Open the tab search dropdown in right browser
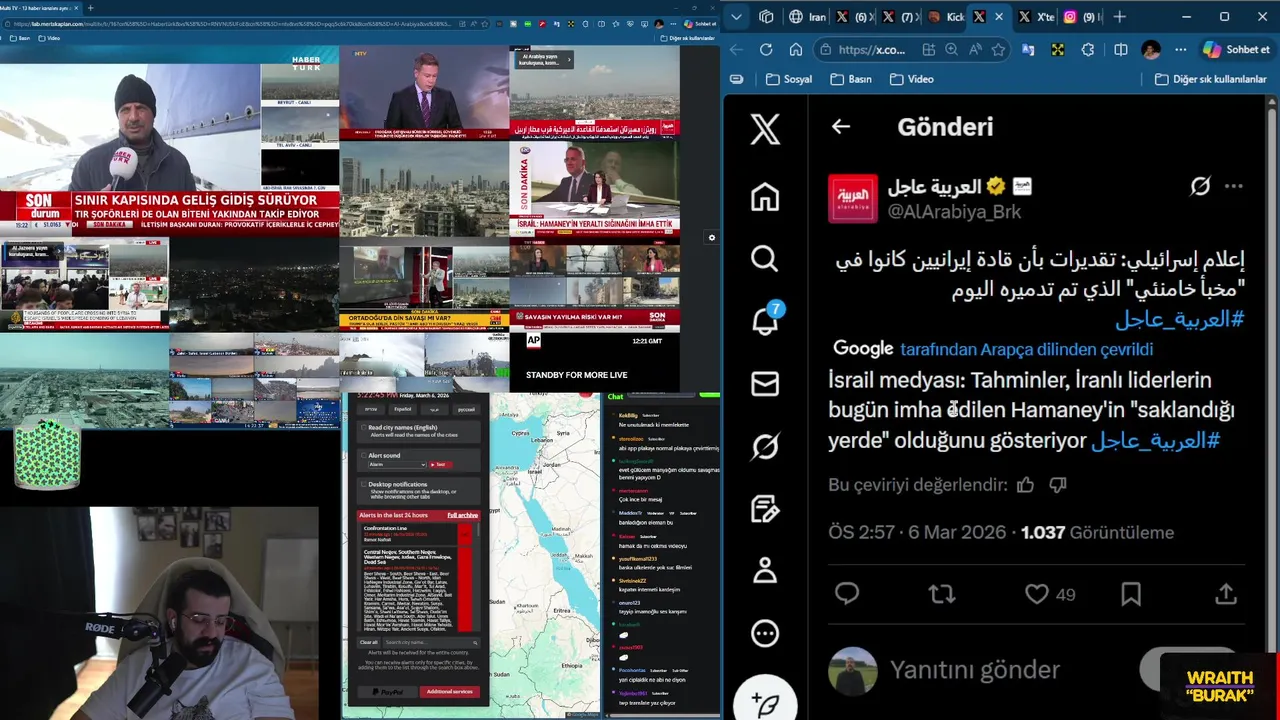 click(736, 16)
